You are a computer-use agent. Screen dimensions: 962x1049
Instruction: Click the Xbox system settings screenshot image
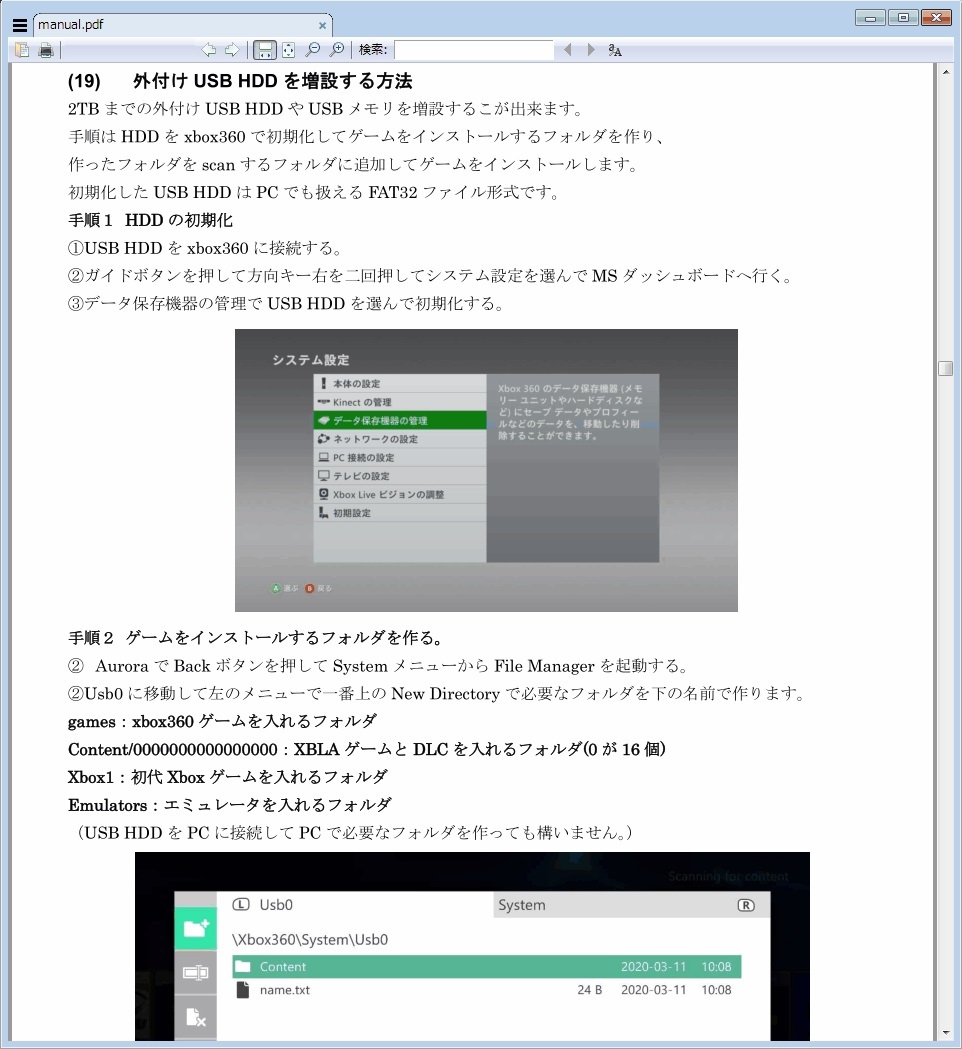tap(486, 469)
